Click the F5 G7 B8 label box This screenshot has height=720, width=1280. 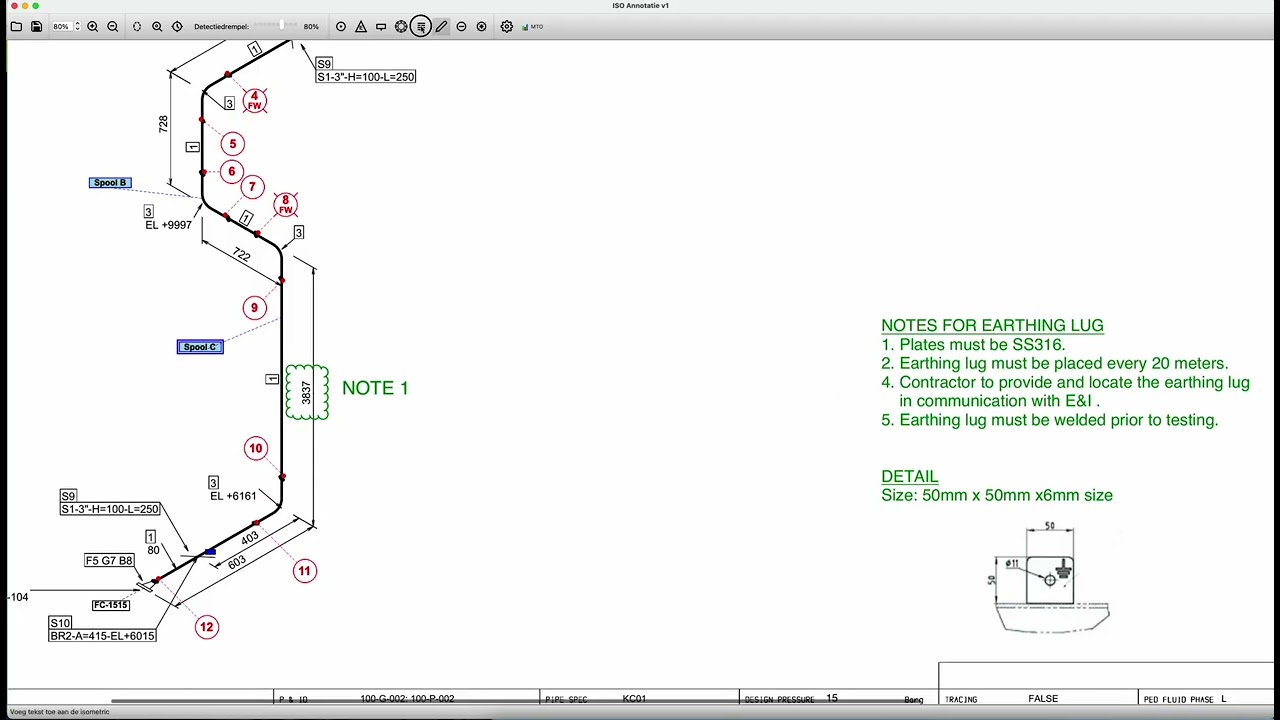109,561
